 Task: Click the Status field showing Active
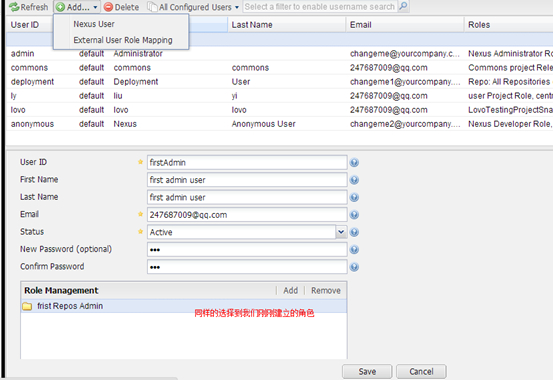pyautogui.click(x=241, y=232)
